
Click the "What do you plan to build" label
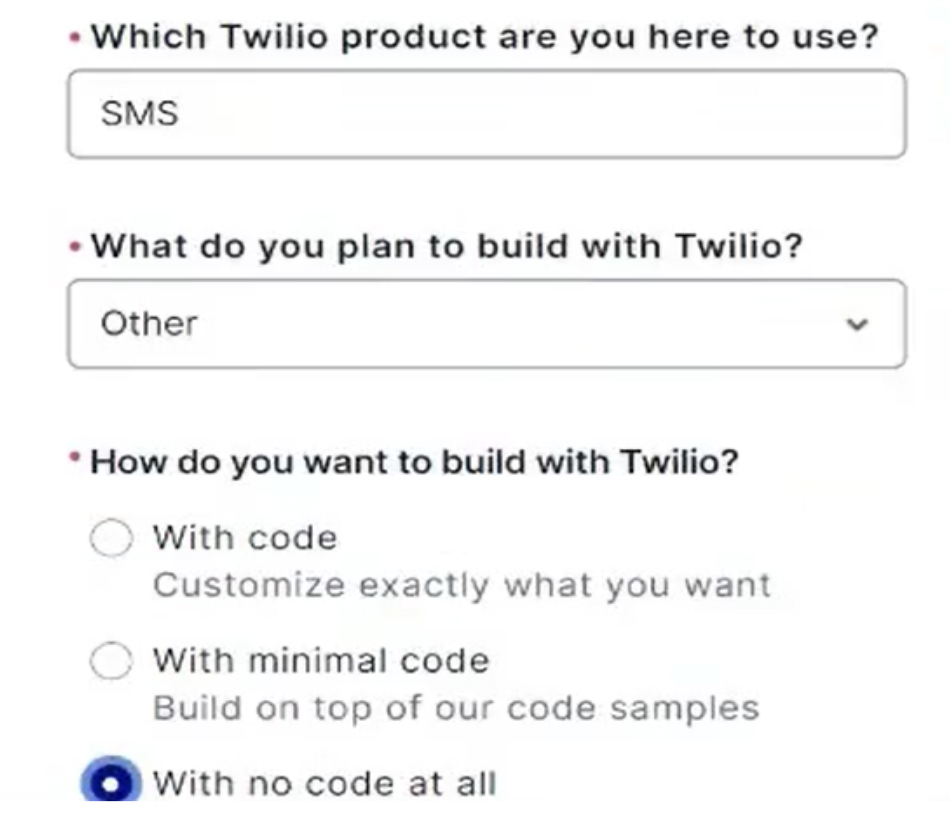447,246
